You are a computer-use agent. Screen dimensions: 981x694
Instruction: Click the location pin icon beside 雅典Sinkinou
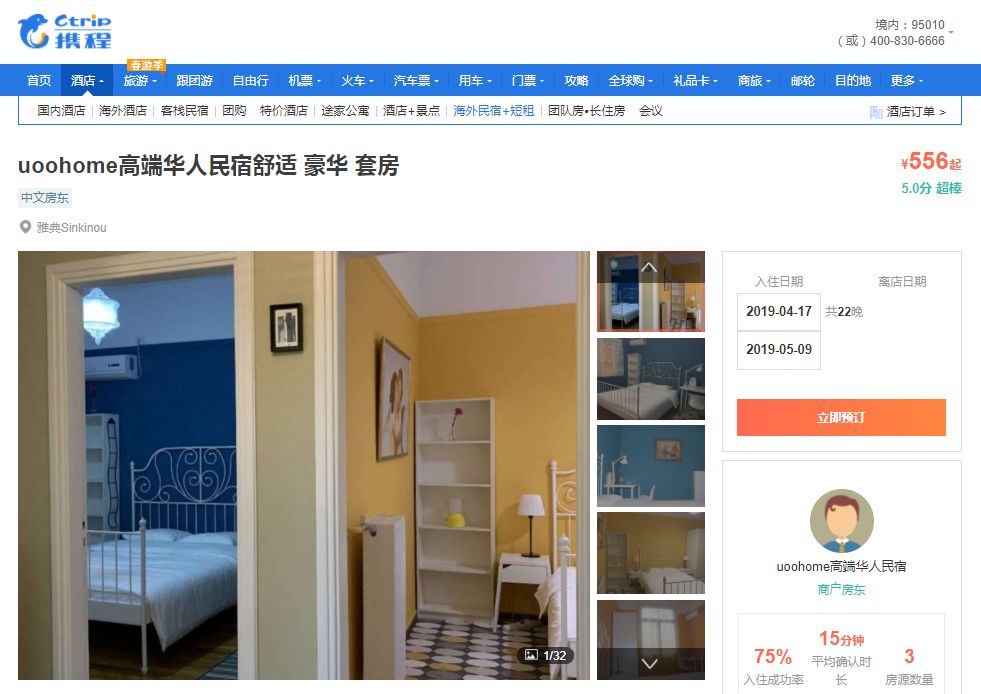click(25, 227)
